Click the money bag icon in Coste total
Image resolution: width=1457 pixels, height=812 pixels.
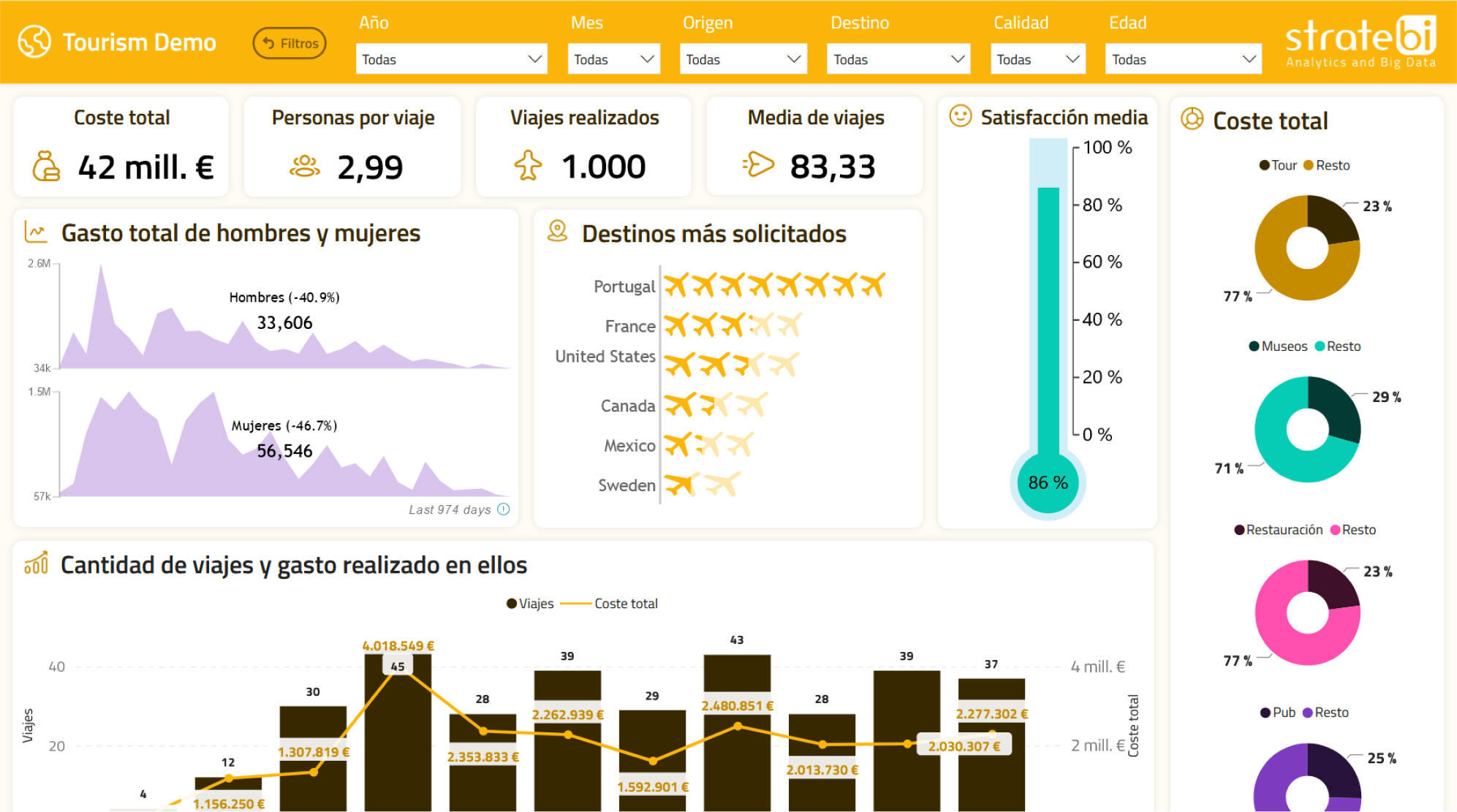point(46,166)
